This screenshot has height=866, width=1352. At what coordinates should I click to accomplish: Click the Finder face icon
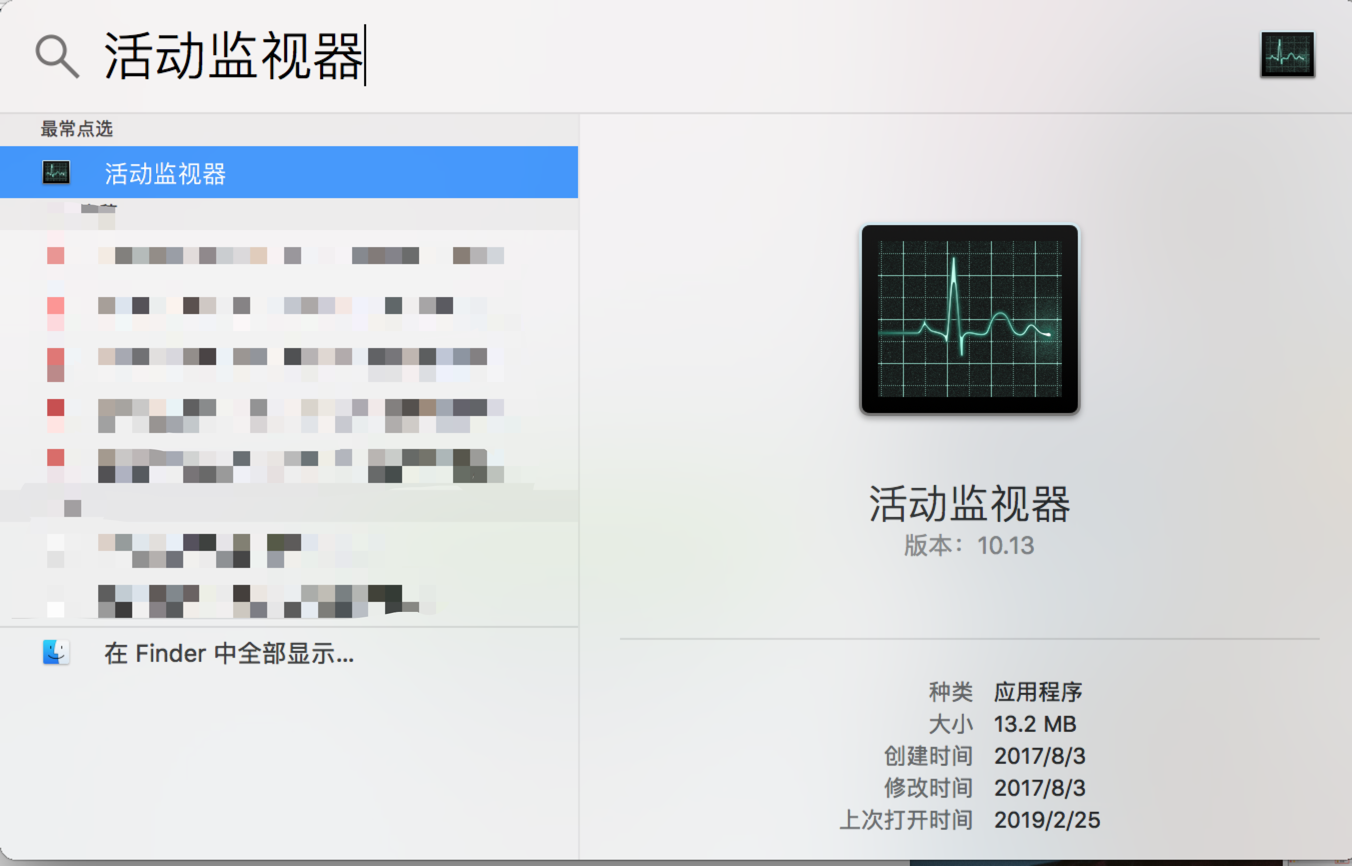[x=56, y=653]
